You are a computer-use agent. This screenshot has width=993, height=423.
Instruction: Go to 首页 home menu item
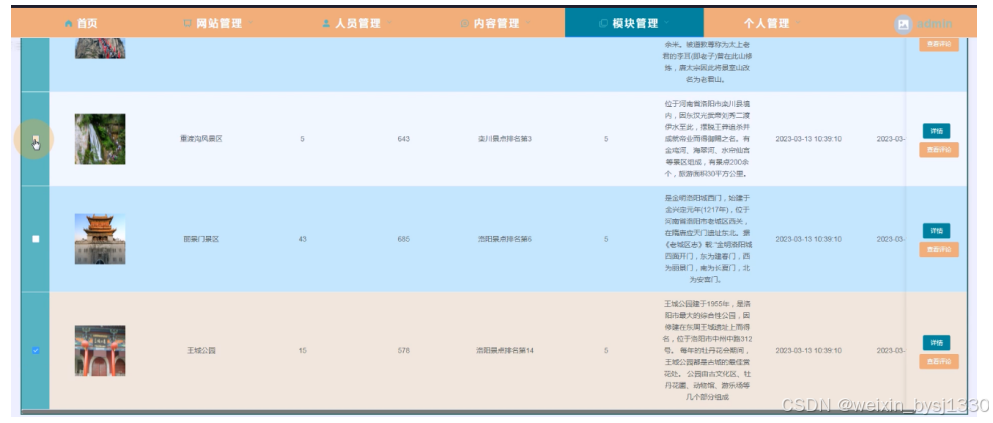click(x=81, y=23)
